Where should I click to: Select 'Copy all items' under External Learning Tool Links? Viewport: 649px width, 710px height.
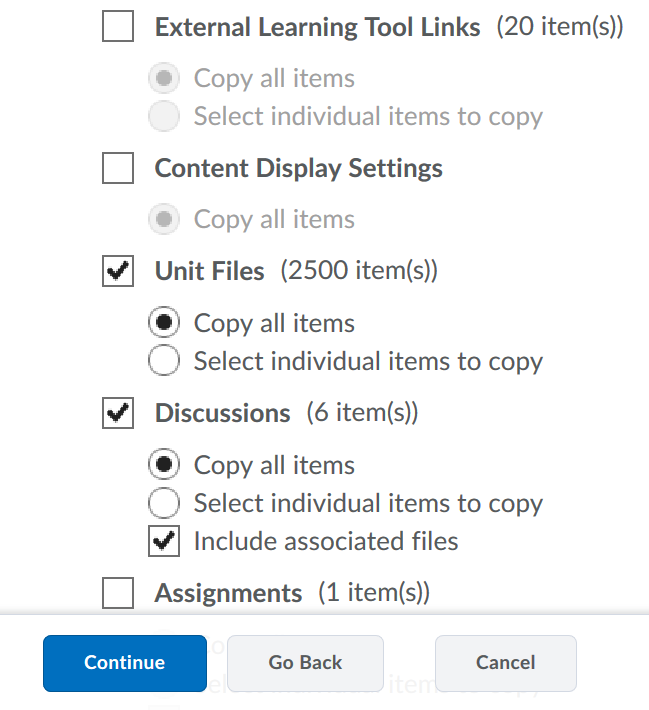164,78
